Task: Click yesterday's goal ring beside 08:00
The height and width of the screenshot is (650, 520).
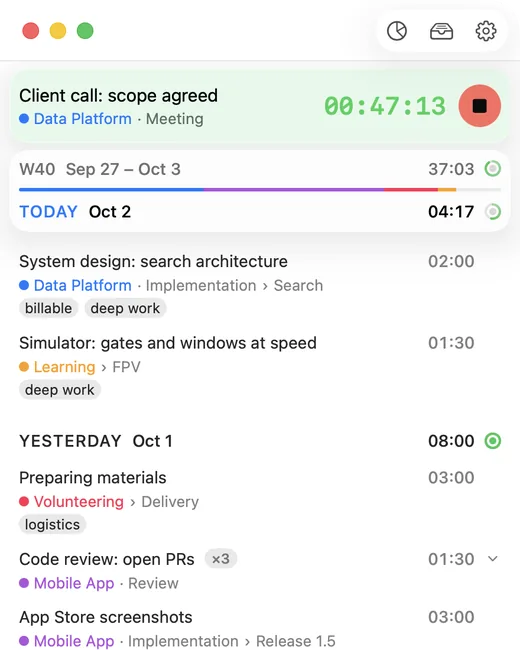Action: 493,441
